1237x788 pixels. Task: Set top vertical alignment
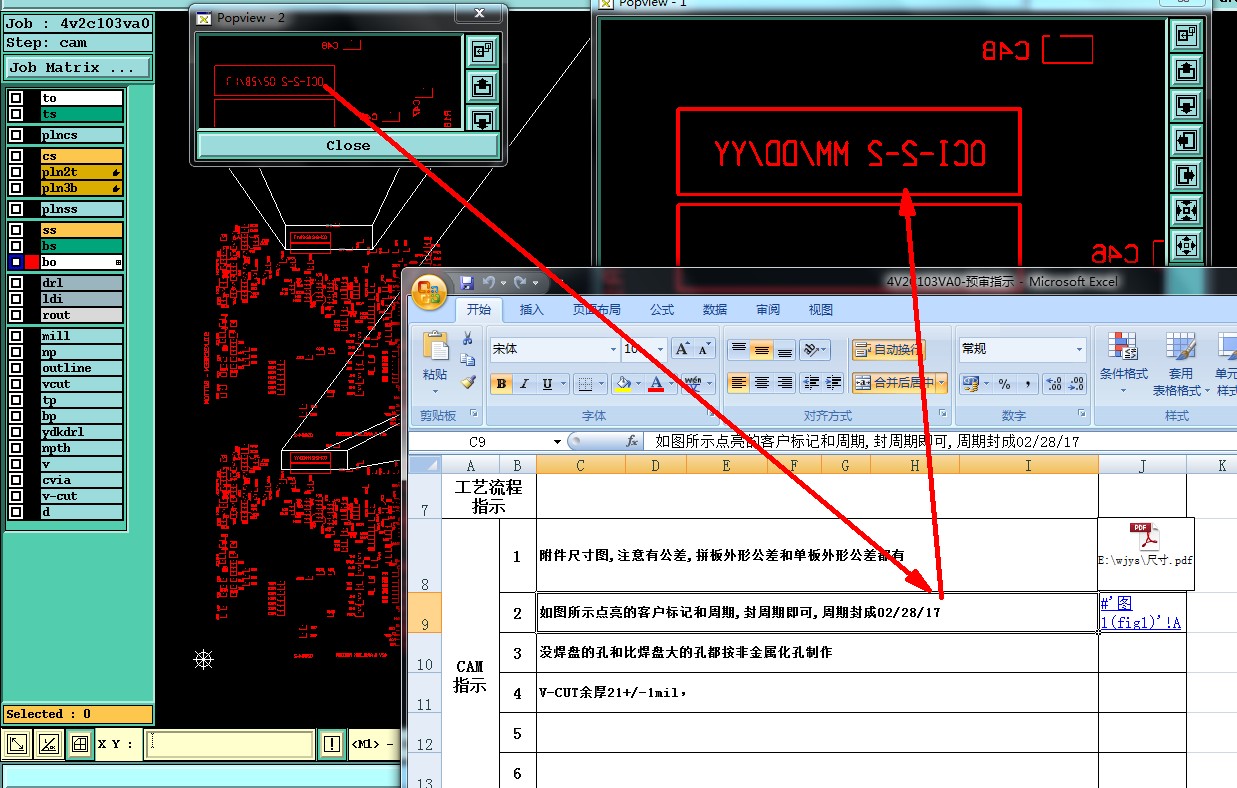click(x=738, y=349)
